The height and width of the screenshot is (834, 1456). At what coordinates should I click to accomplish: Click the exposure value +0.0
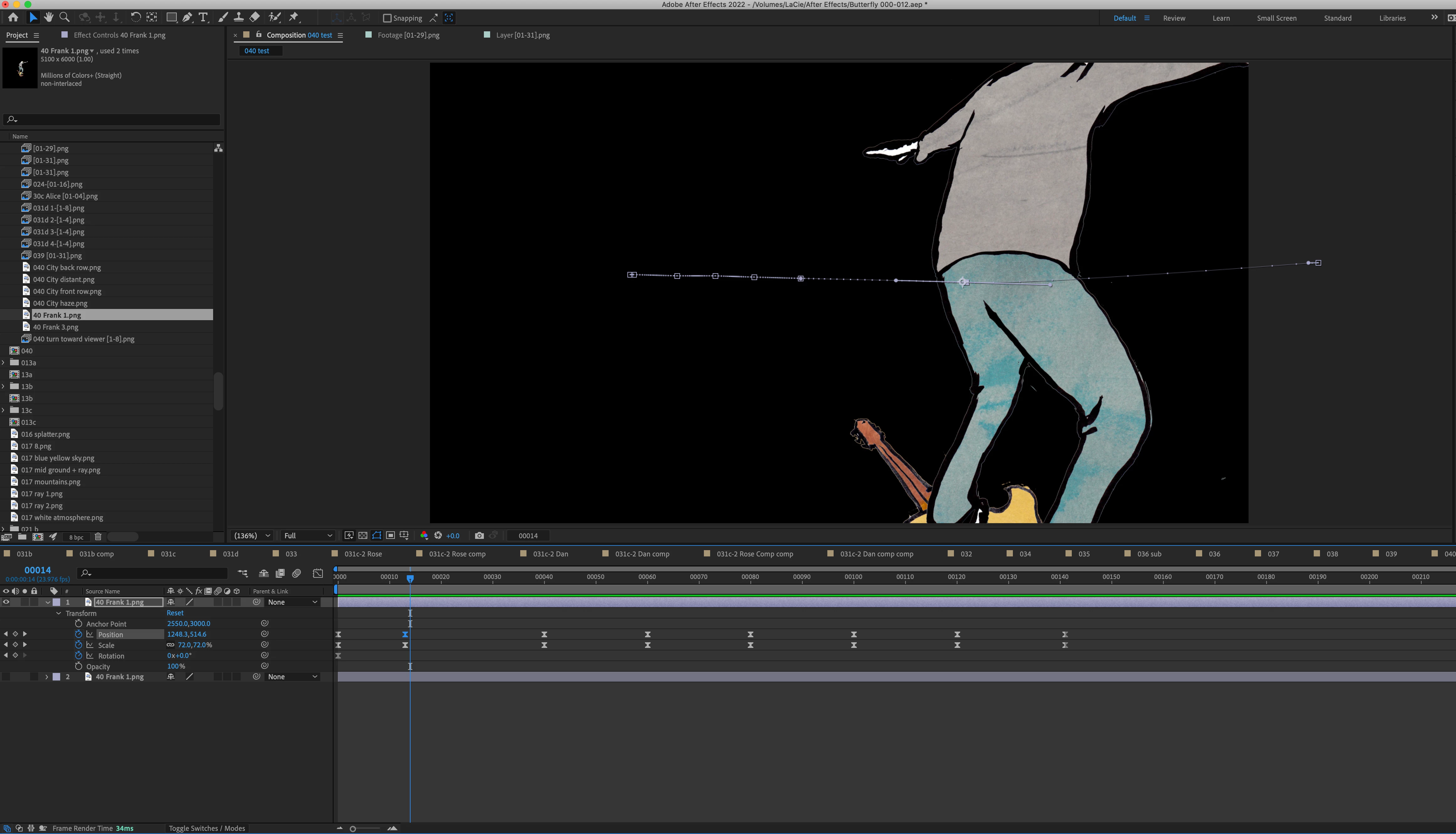pos(453,535)
